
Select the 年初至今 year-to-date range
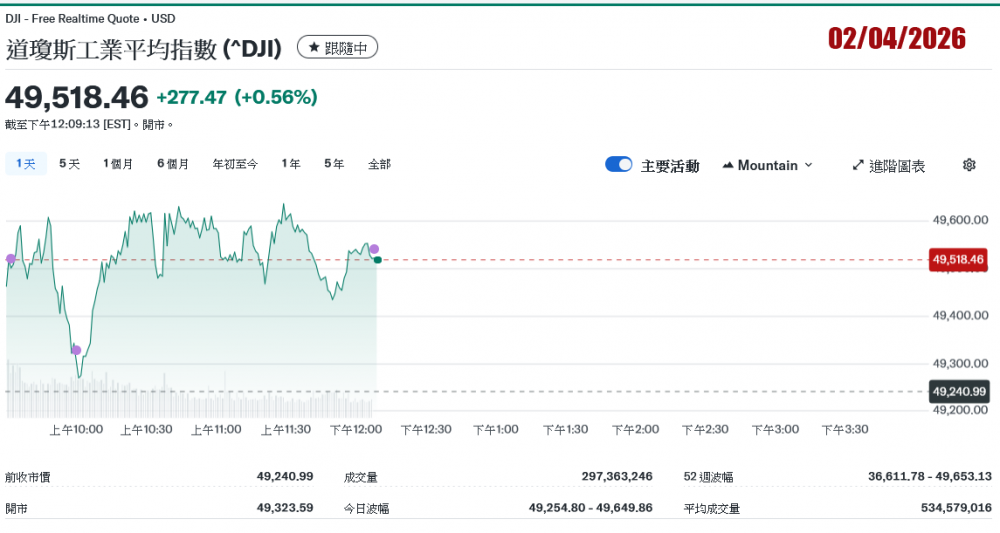235,164
